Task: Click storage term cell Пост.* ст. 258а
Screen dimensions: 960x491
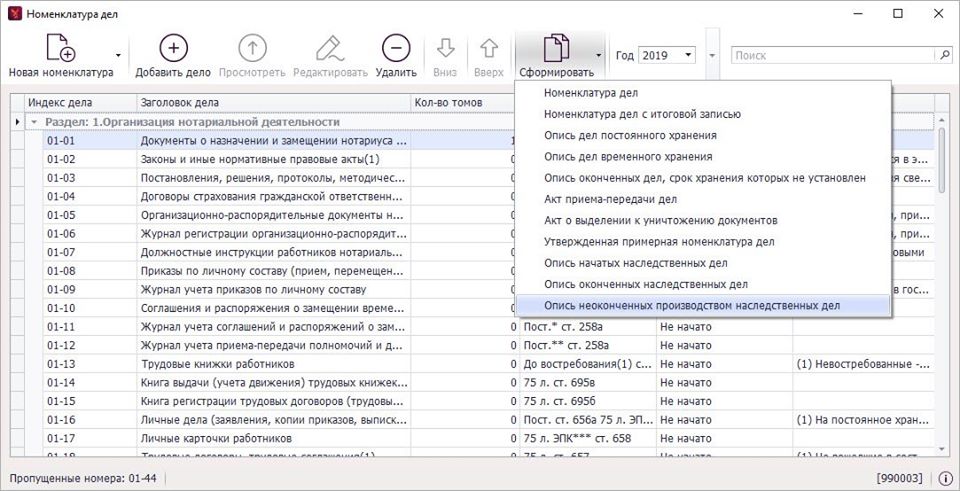Action: [x=588, y=327]
